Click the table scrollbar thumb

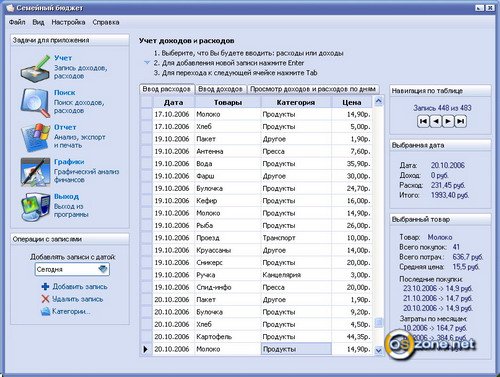coord(378,322)
